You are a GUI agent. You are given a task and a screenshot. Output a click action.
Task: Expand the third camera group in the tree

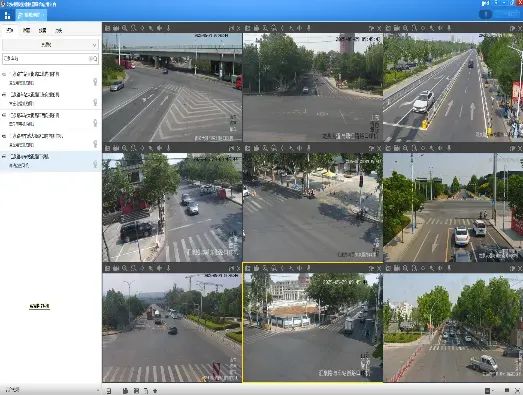4,115
